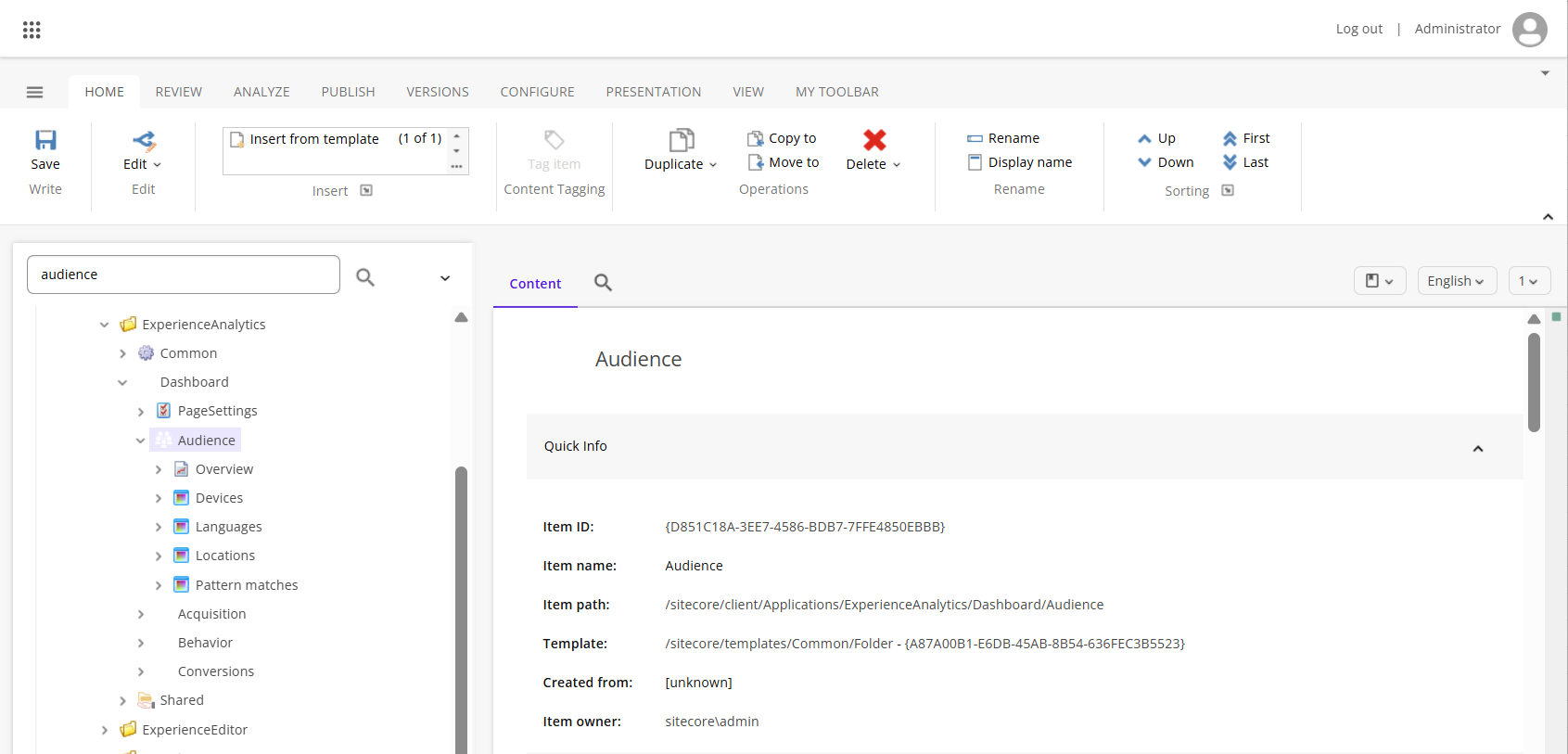The image size is (1568, 754).
Task: Move item Last with double-arrow icon
Action: (1230, 162)
